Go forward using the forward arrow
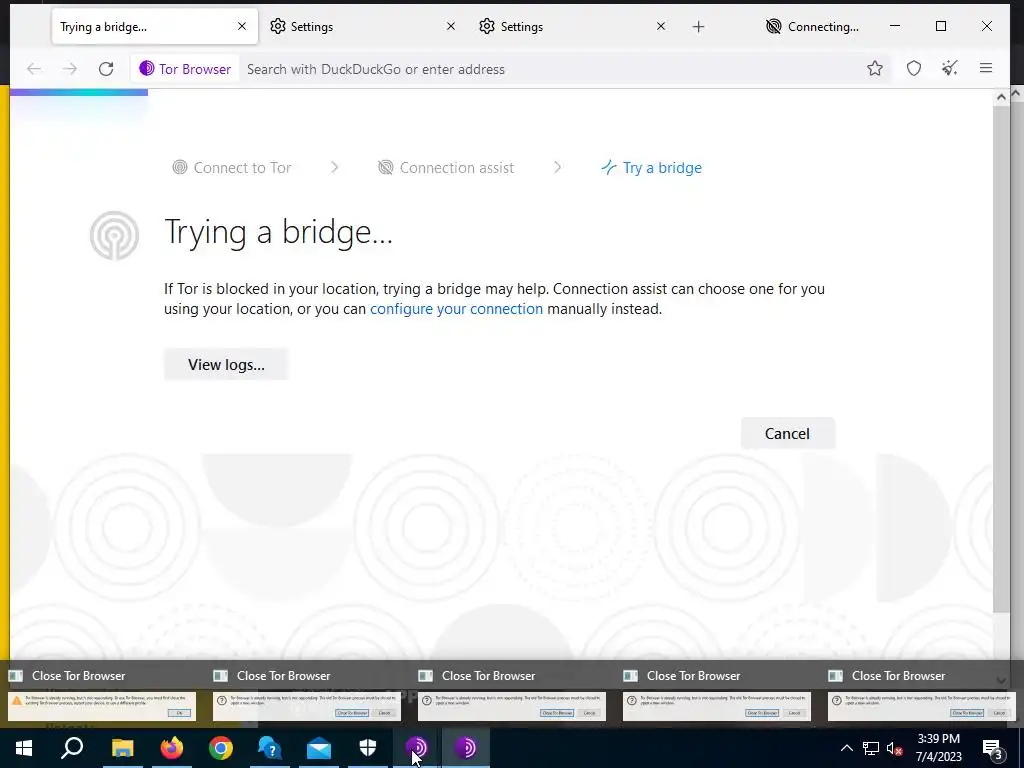Viewport: 1024px width, 768px height. click(x=70, y=69)
